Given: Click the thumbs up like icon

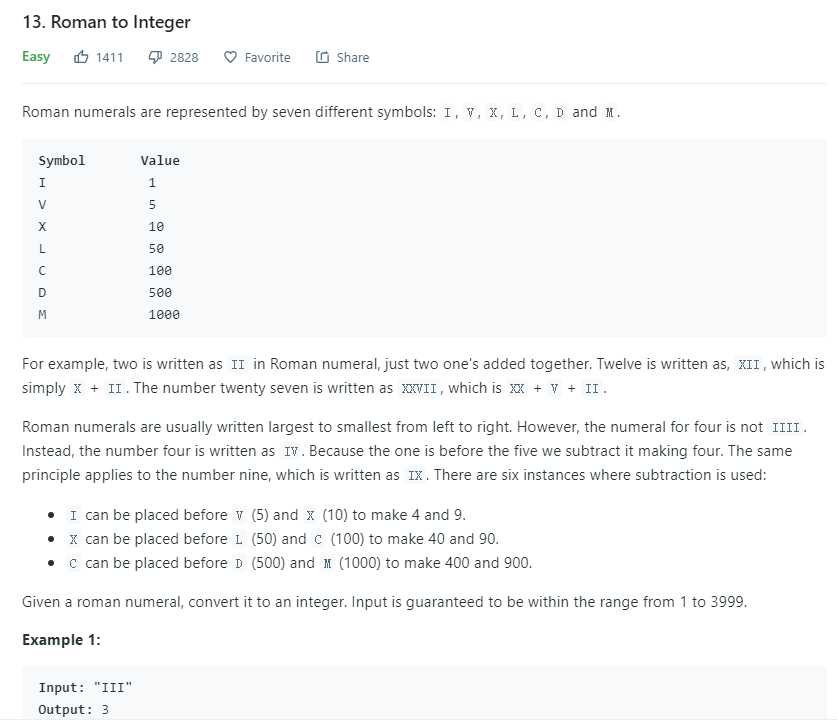Looking at the screenshot, I should tap(82, 57).
